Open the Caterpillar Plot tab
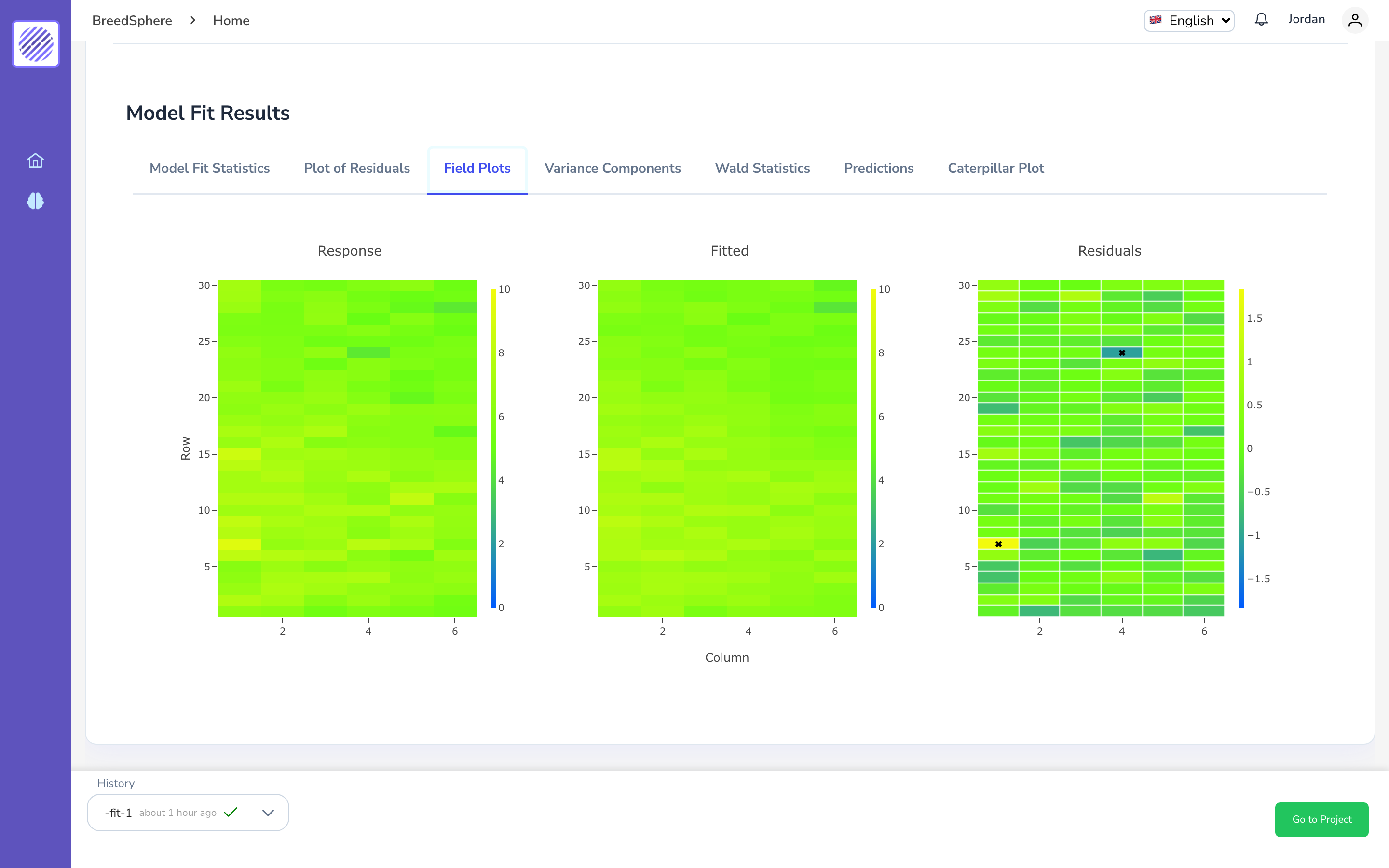This screenshot has width=1389, height=868. coord(995,168)
